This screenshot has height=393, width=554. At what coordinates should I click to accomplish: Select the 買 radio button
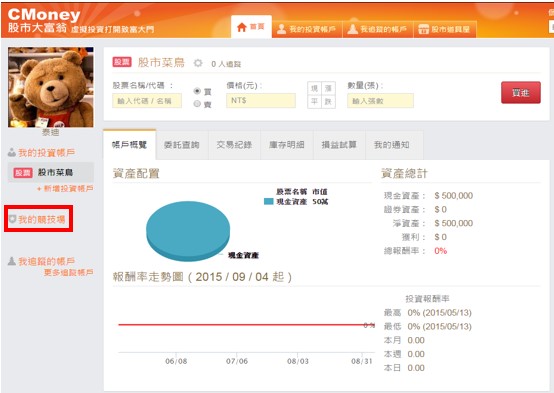coord(197,91)
